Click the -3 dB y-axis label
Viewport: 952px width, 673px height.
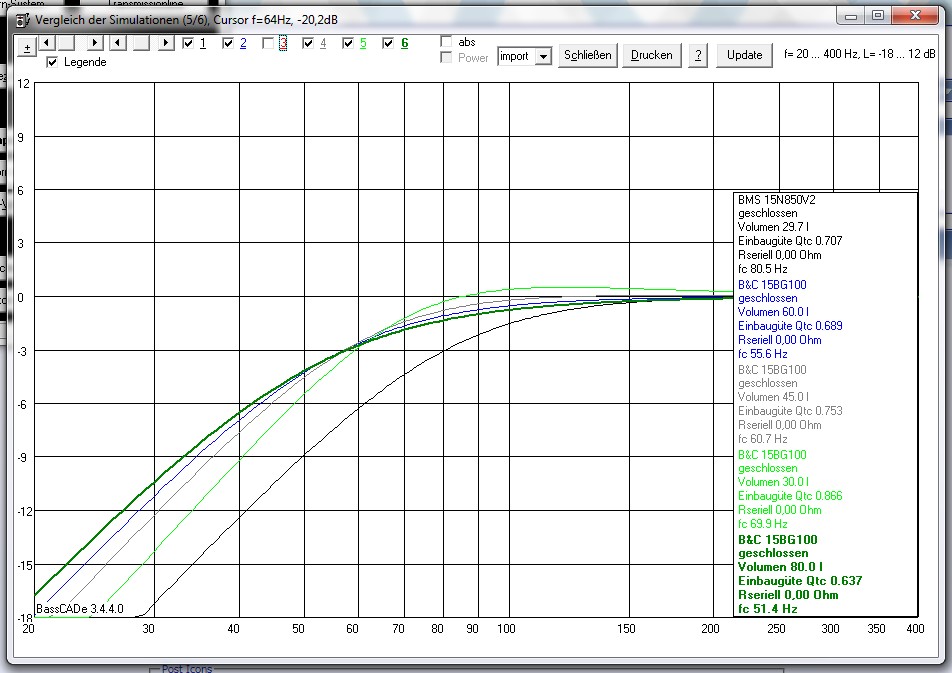21,352
